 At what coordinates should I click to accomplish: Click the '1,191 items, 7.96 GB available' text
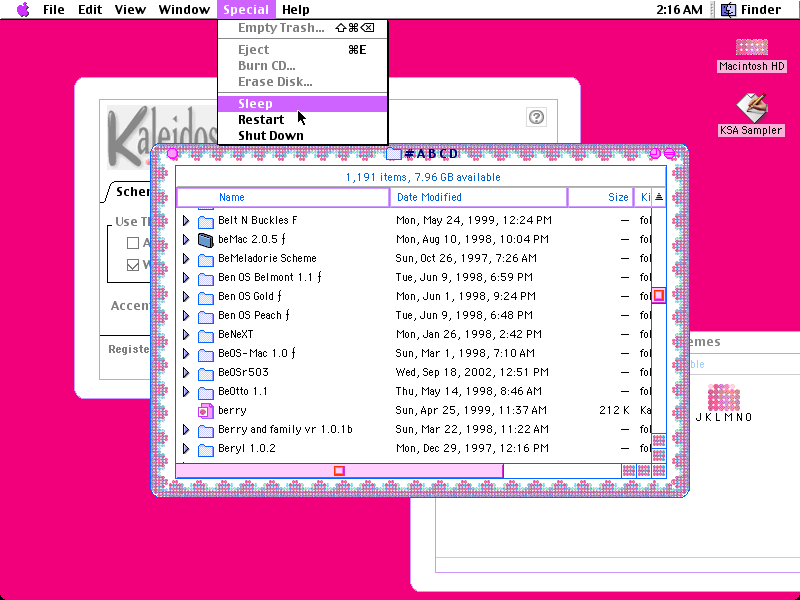(x=423, y=178)
